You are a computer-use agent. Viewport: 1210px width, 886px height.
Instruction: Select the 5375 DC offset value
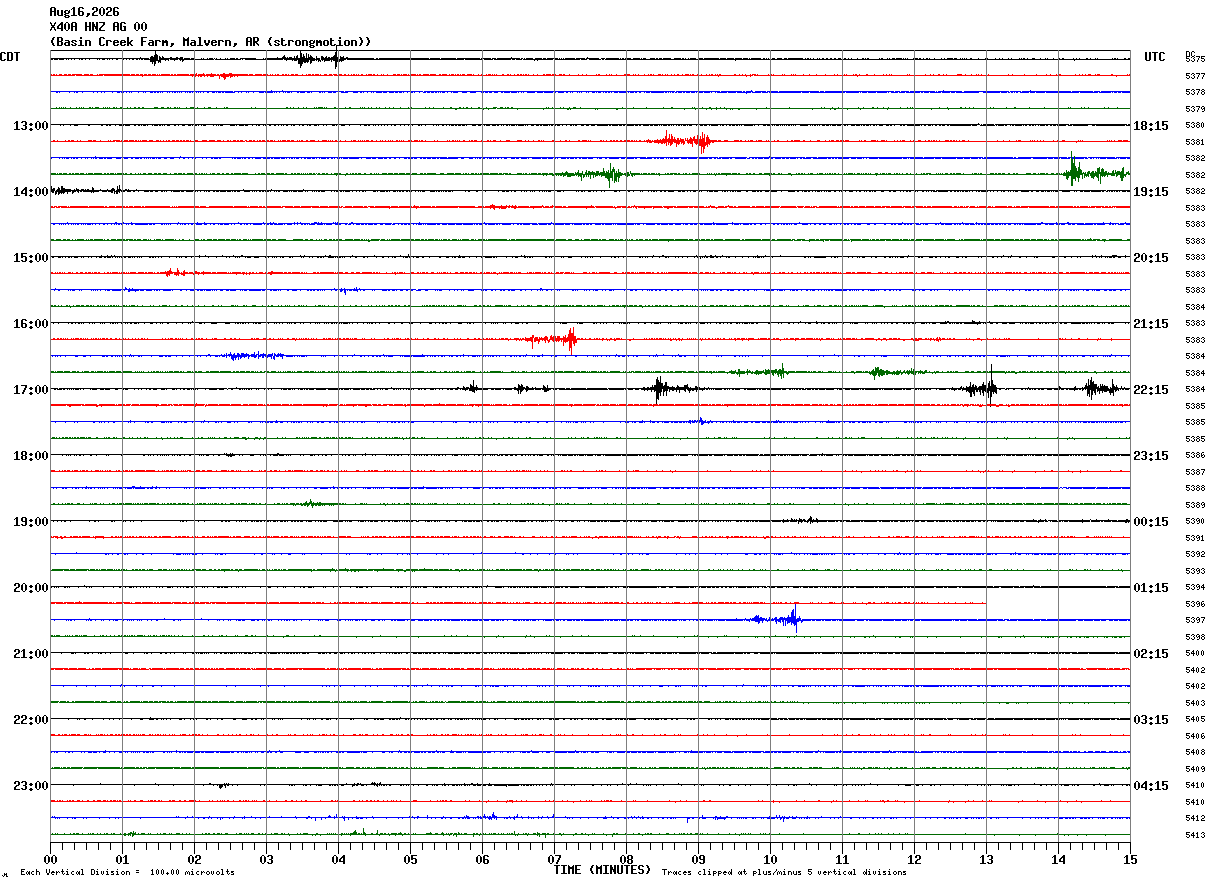[1195, 60]
